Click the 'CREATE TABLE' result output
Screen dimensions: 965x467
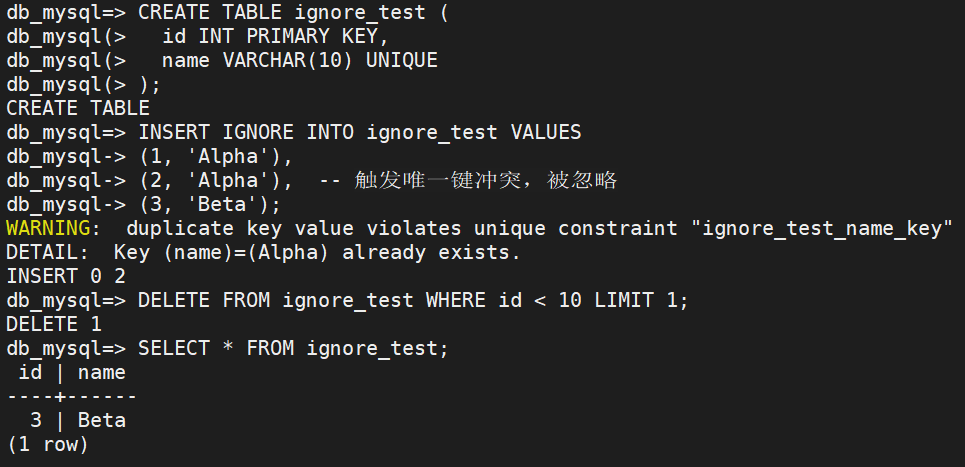(x=78, y=109)
